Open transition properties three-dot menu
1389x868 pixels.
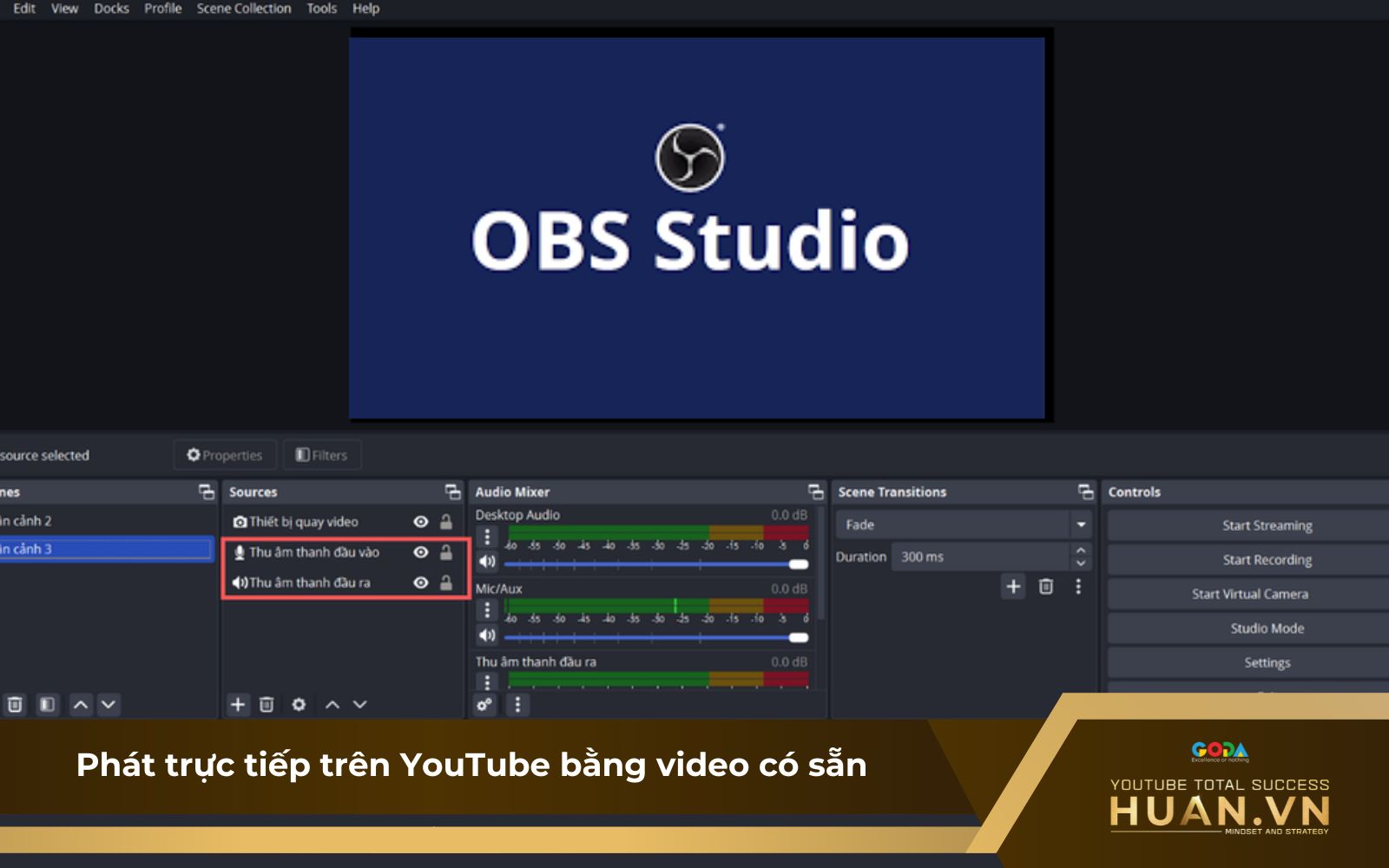1078,587
